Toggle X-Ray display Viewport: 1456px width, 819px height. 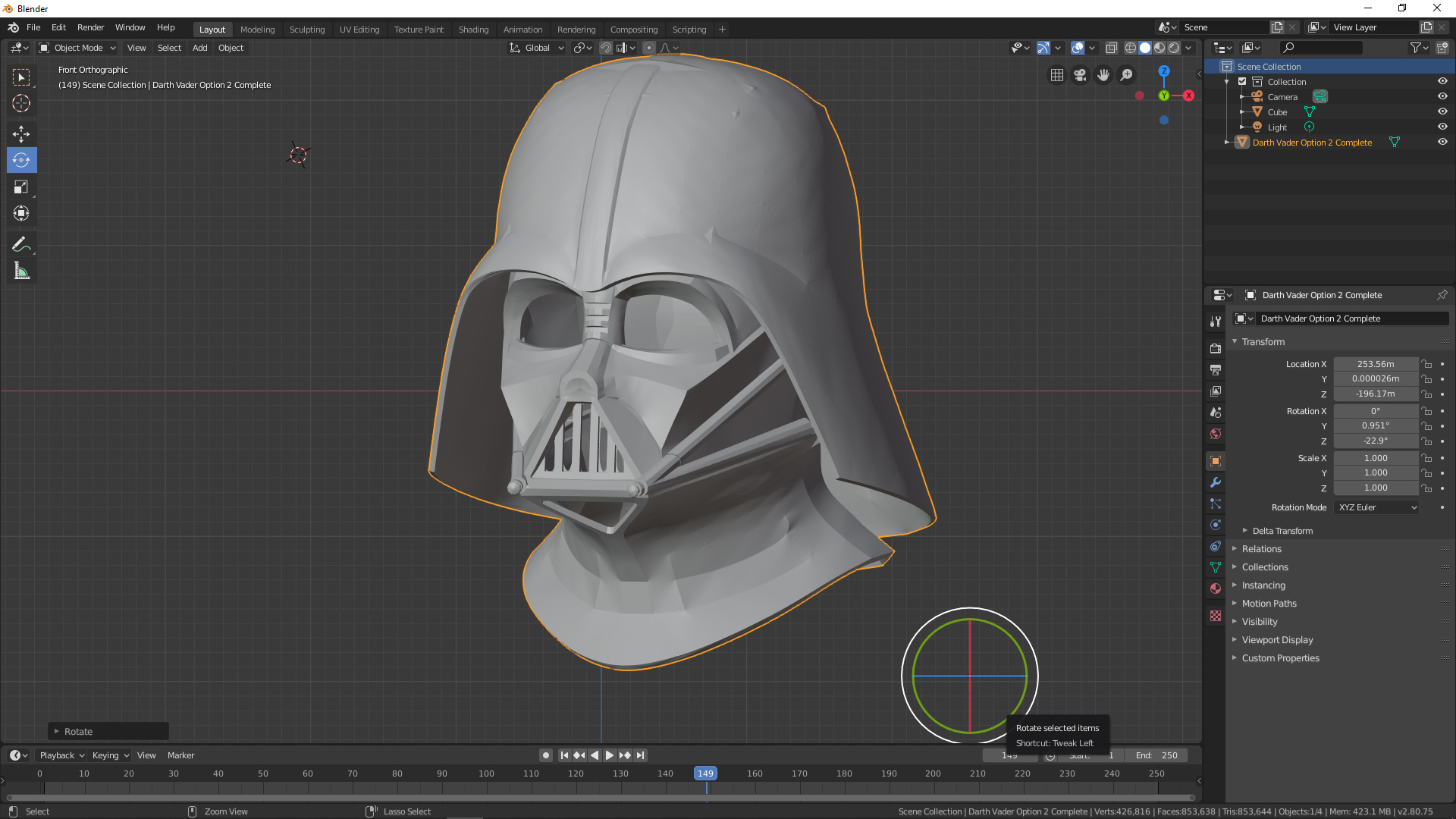click(x=1111, y=48)
